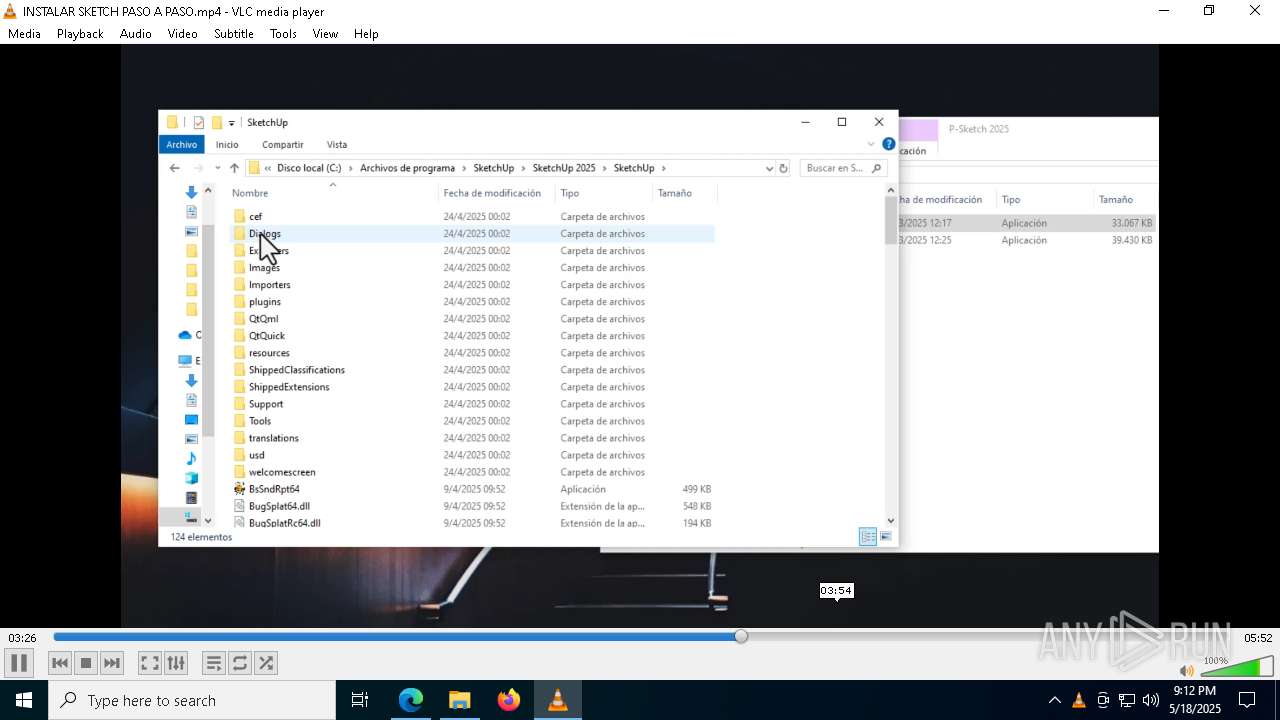Click the Nombre column header
This screenshot has width=1280, height=720.
coord(250,193)
